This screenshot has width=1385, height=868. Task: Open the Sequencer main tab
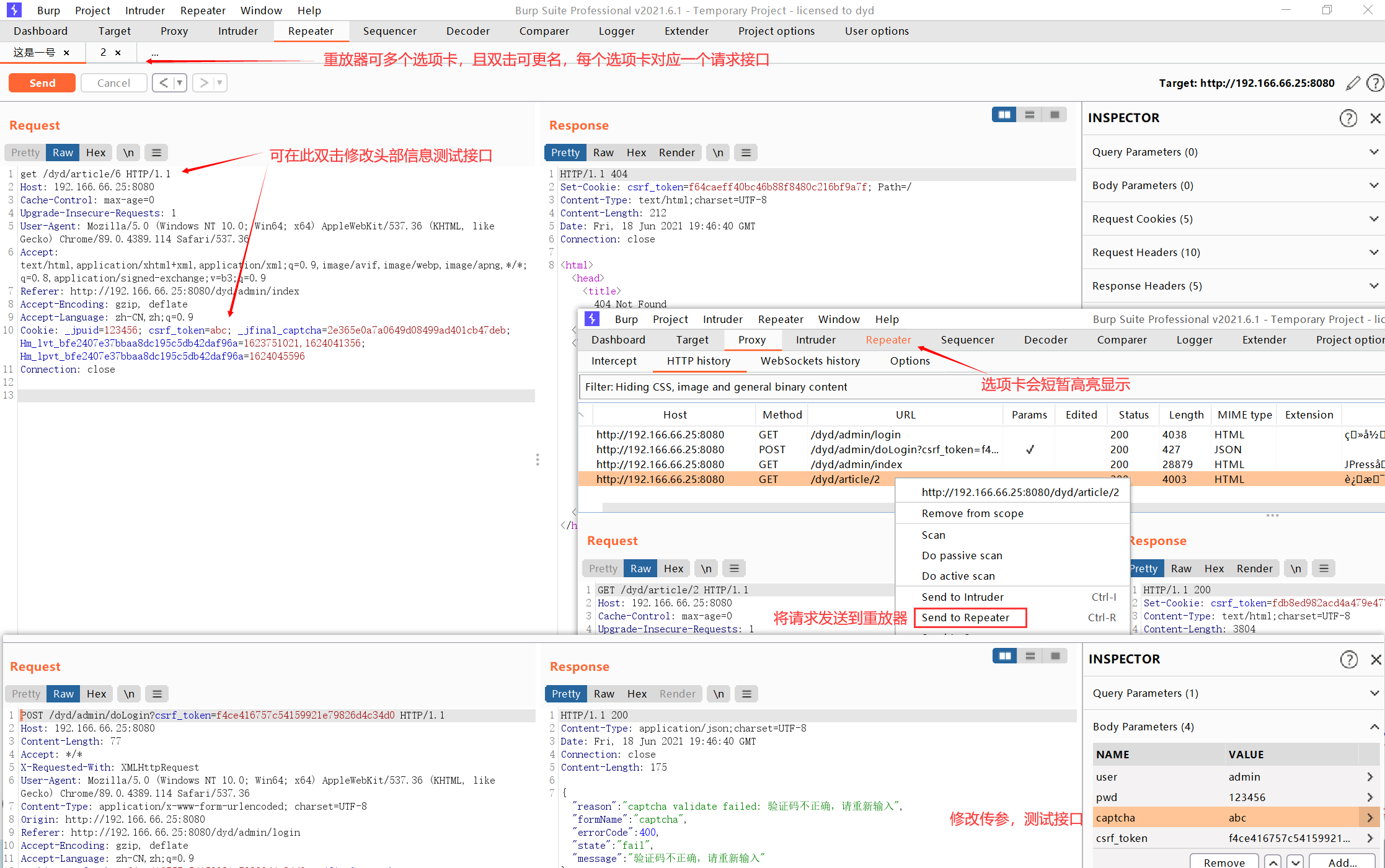coord(389,31)
